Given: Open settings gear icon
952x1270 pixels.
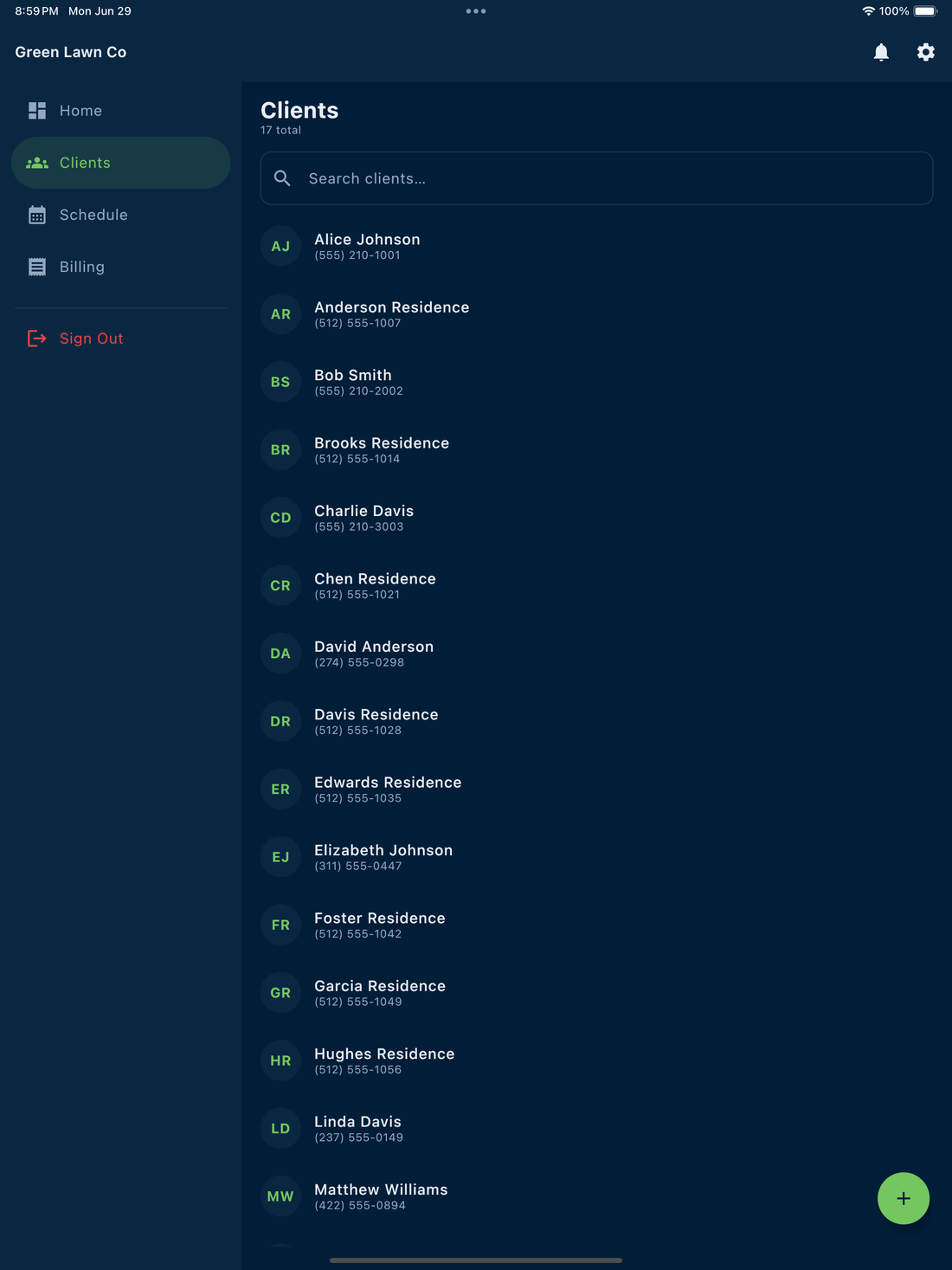Looking at the screenshot, I should [926, 53].
